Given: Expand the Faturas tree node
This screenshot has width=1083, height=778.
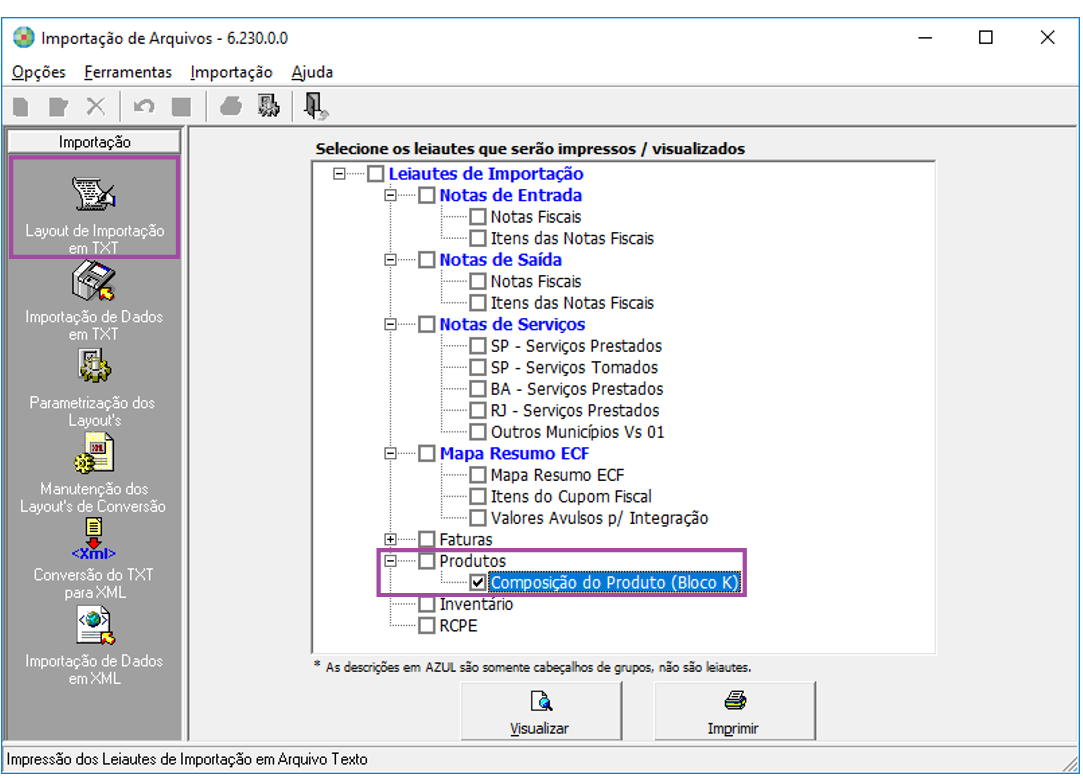Looking at the screenshot, I should click(391, 540).
